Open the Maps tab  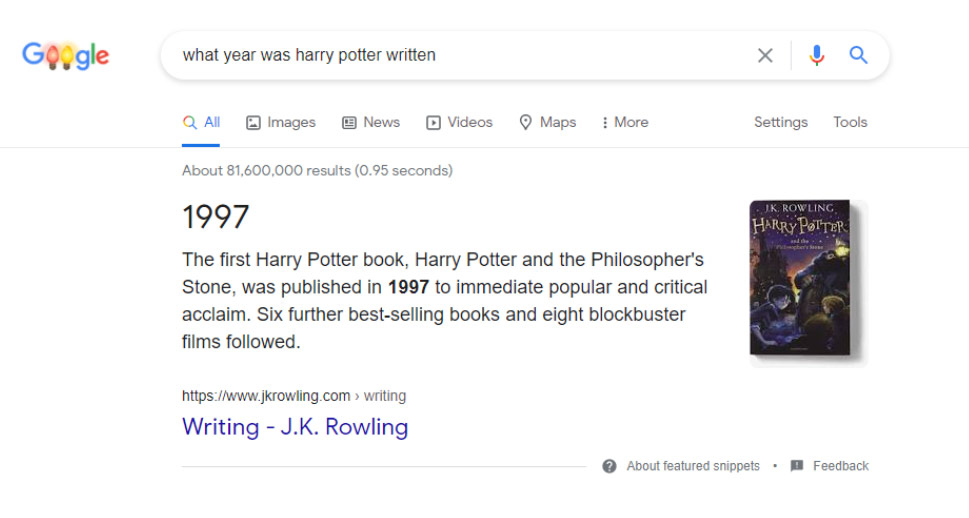click(548, 122)
